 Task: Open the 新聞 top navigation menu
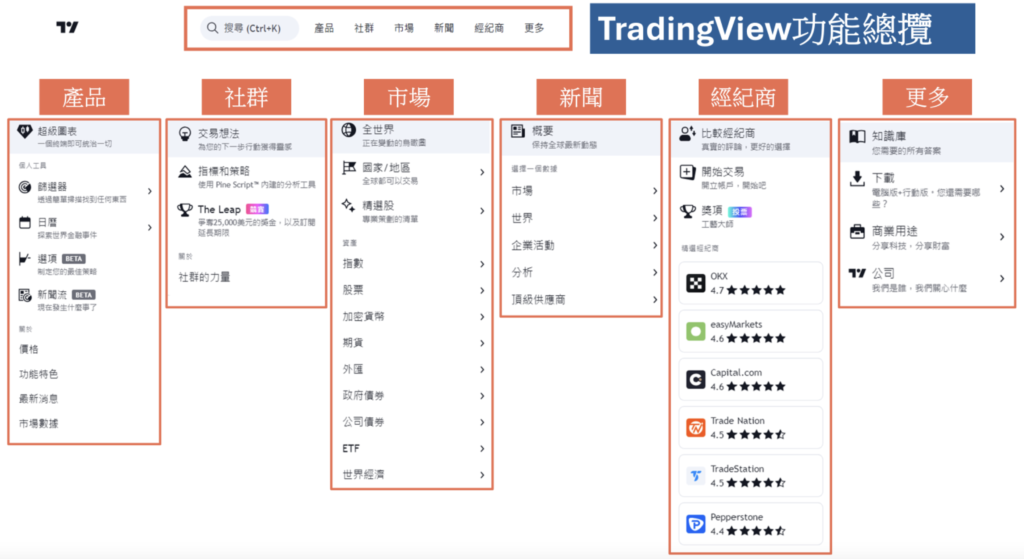pos(443,28)
